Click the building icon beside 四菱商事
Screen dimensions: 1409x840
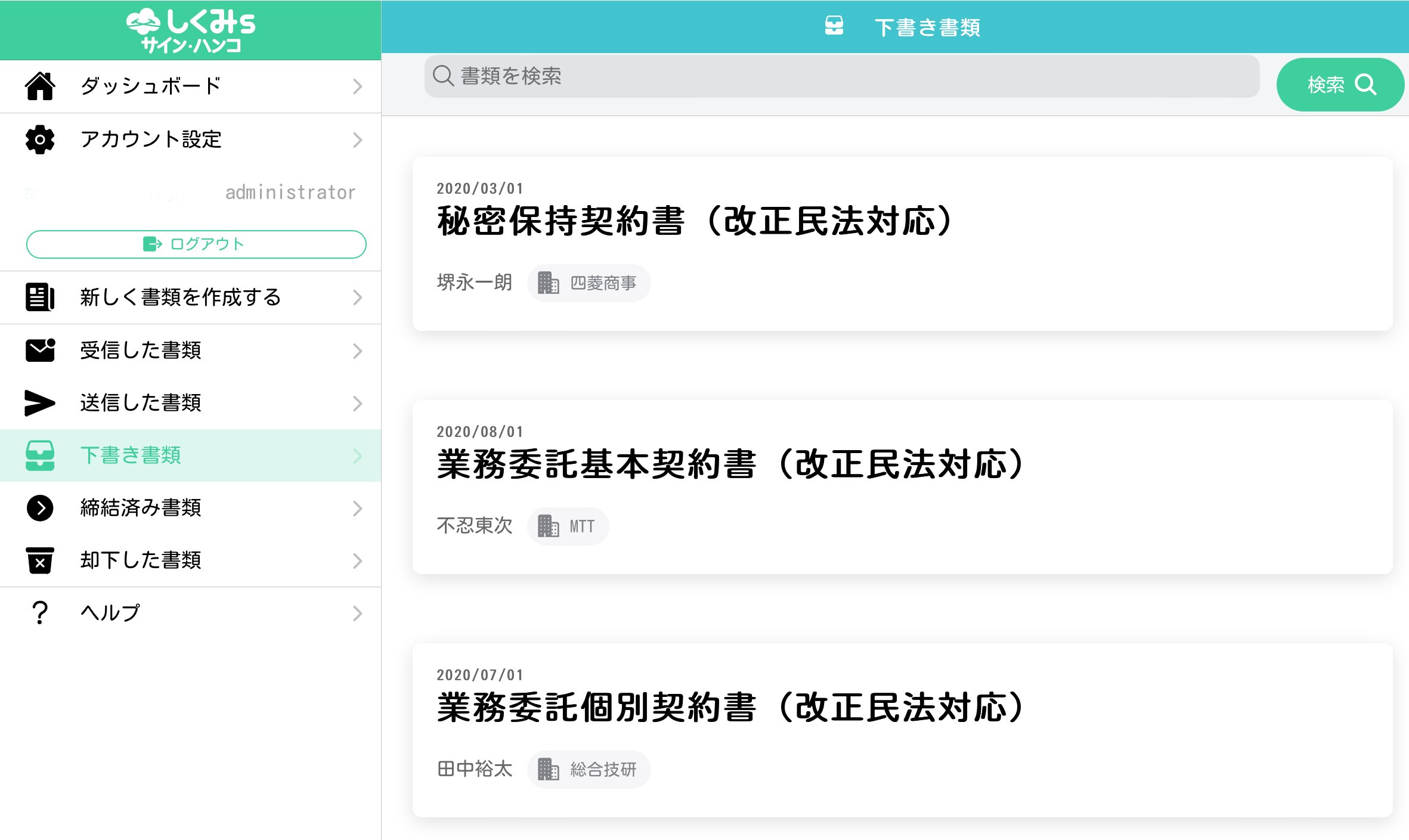pos(548,283)
